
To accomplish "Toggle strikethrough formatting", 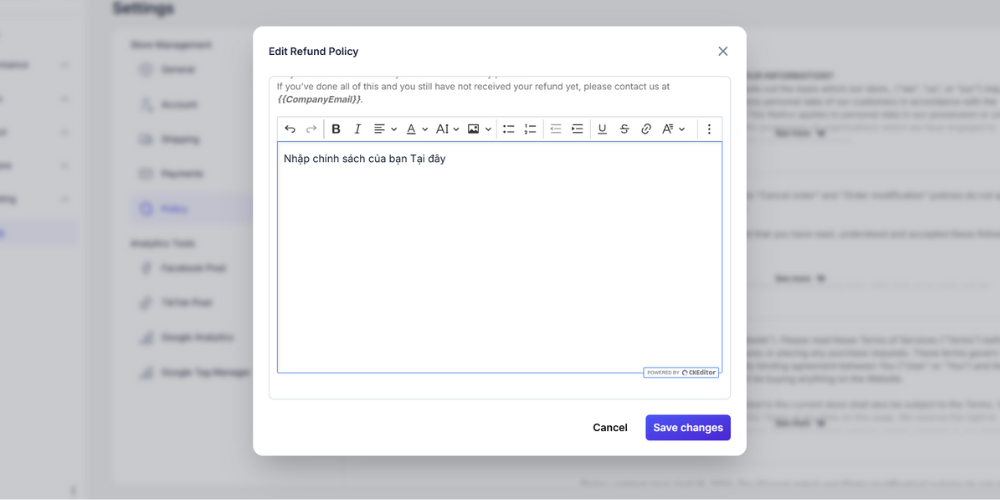I will (x=624, y=129).
